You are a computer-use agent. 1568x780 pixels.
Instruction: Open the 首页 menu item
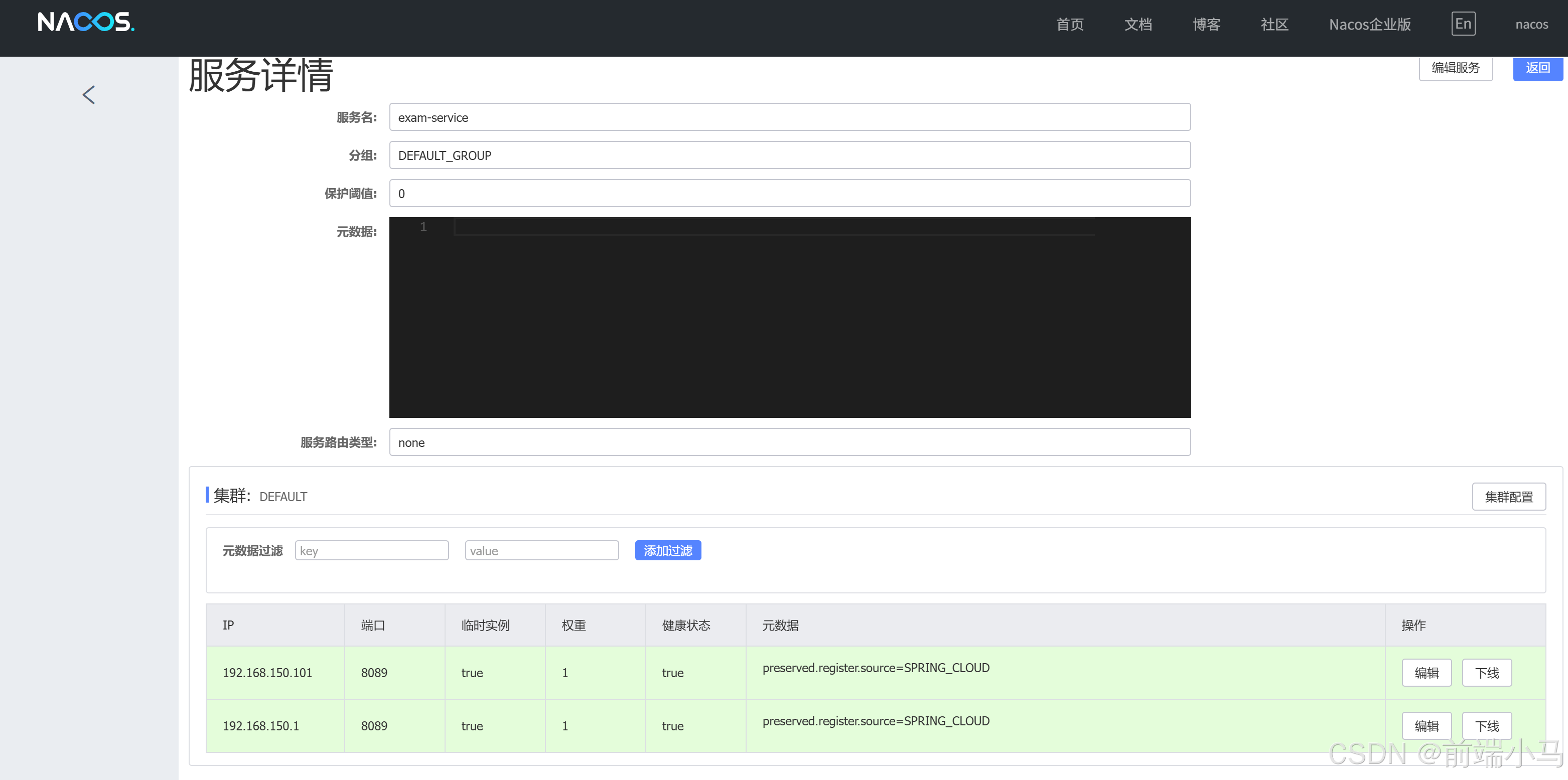pos(1069,25)
